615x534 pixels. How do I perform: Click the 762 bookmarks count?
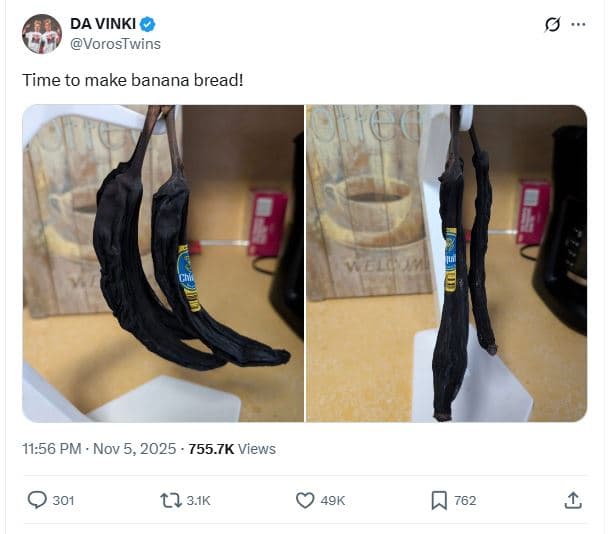point(465,501)
